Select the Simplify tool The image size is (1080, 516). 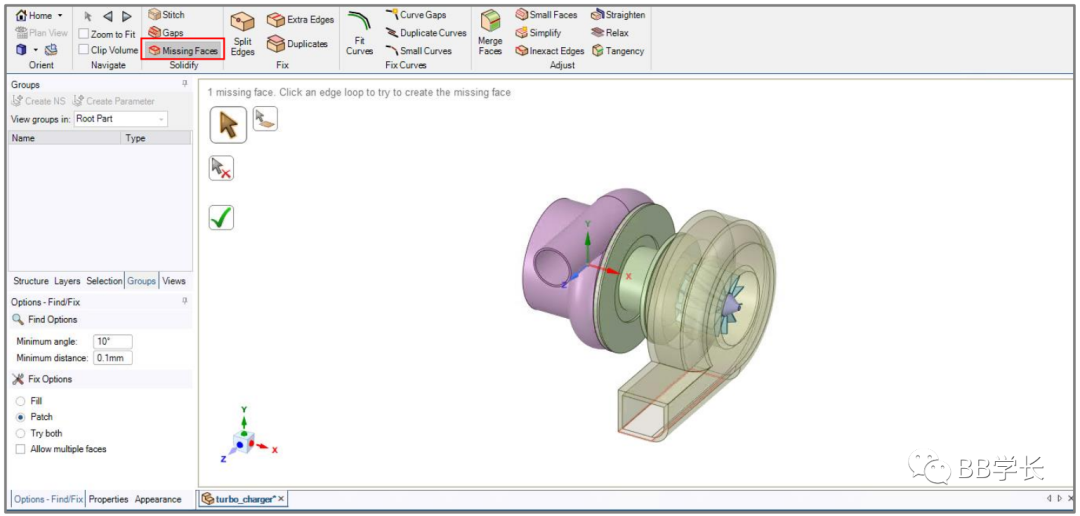[x=538, y=32]
